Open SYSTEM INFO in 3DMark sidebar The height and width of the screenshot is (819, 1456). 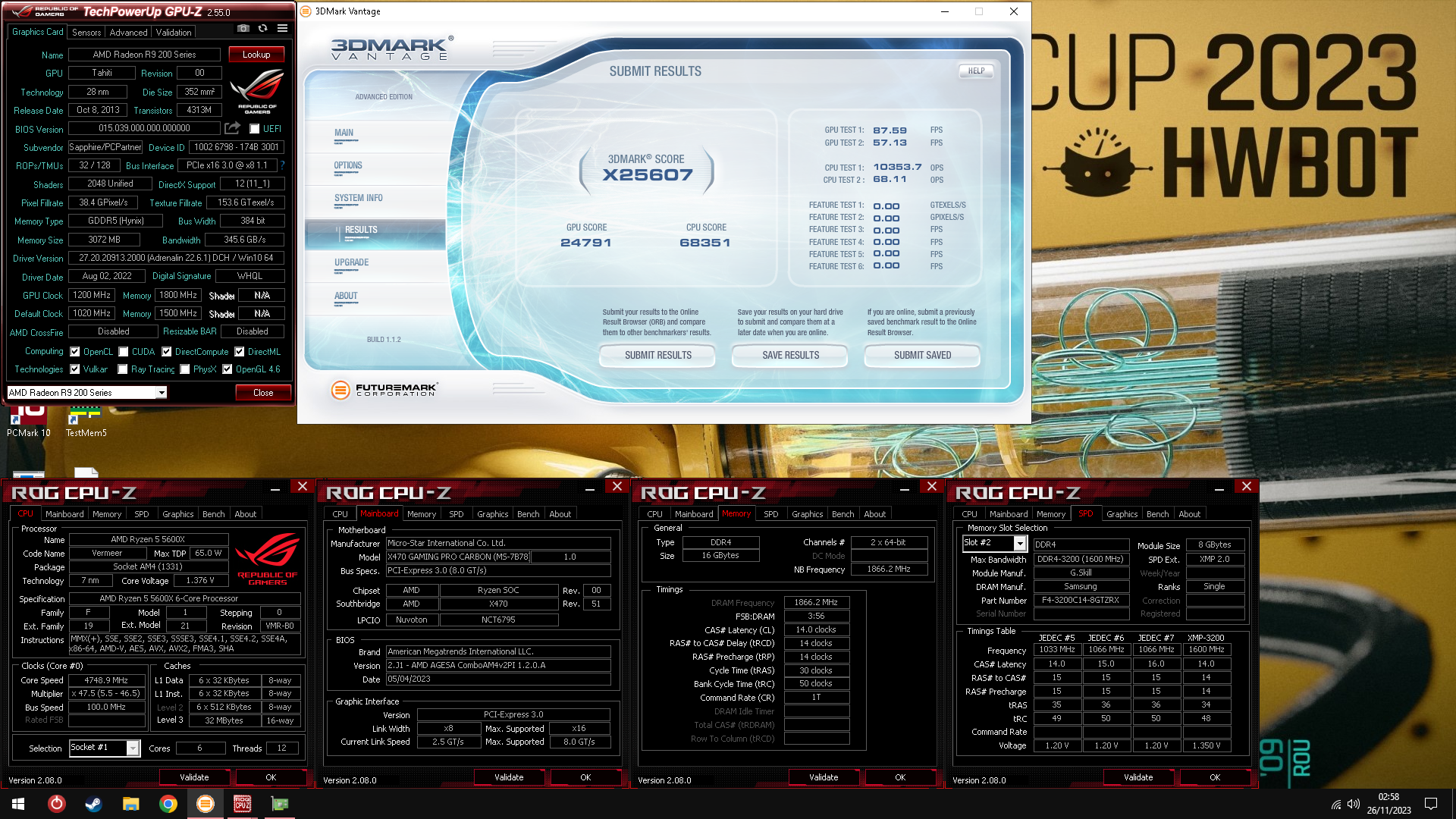pyautogui.click(x=359, y=199)
